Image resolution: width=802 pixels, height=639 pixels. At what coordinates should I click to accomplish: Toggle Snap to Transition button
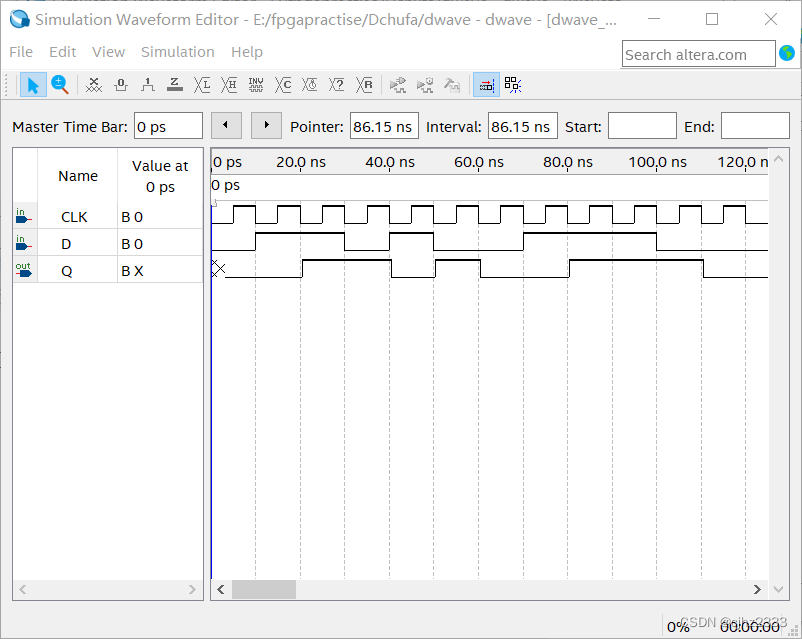pos(513,85)
